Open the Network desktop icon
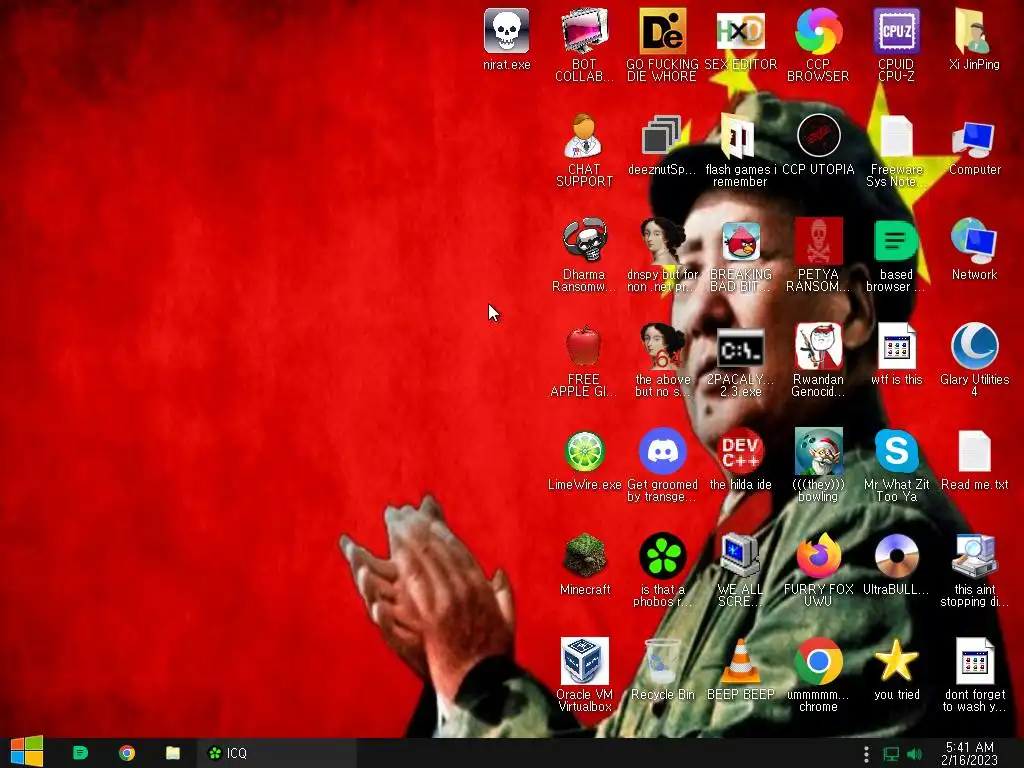This screenshot has width=1024, height=768. 974,241
